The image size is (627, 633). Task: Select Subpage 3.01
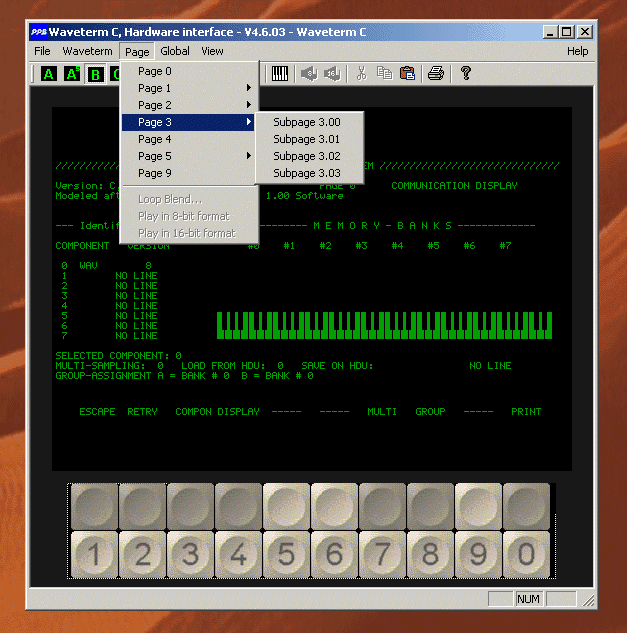310,139
